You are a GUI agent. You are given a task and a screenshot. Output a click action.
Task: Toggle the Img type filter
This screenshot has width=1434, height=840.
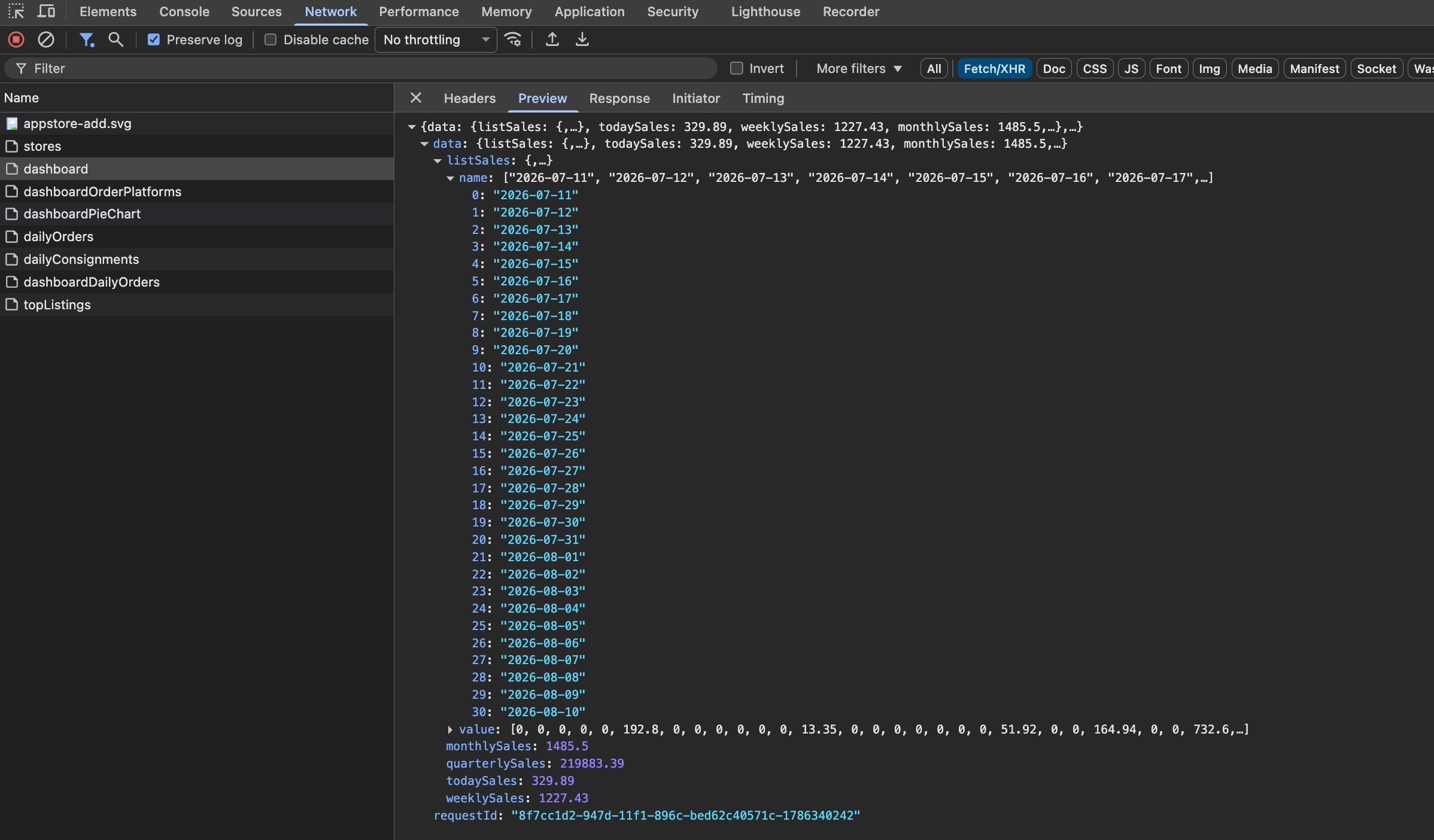(1209, 69)
